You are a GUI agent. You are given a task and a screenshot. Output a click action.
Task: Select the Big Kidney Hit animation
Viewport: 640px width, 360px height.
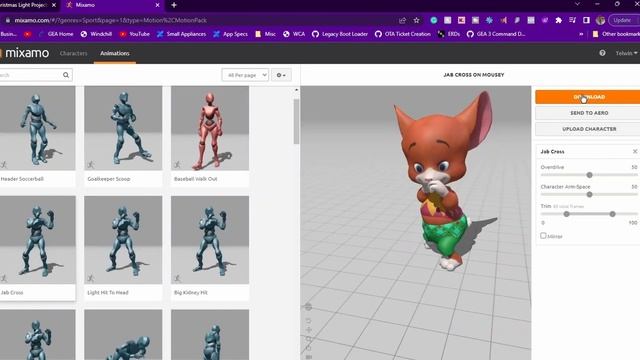coord(210,247)
